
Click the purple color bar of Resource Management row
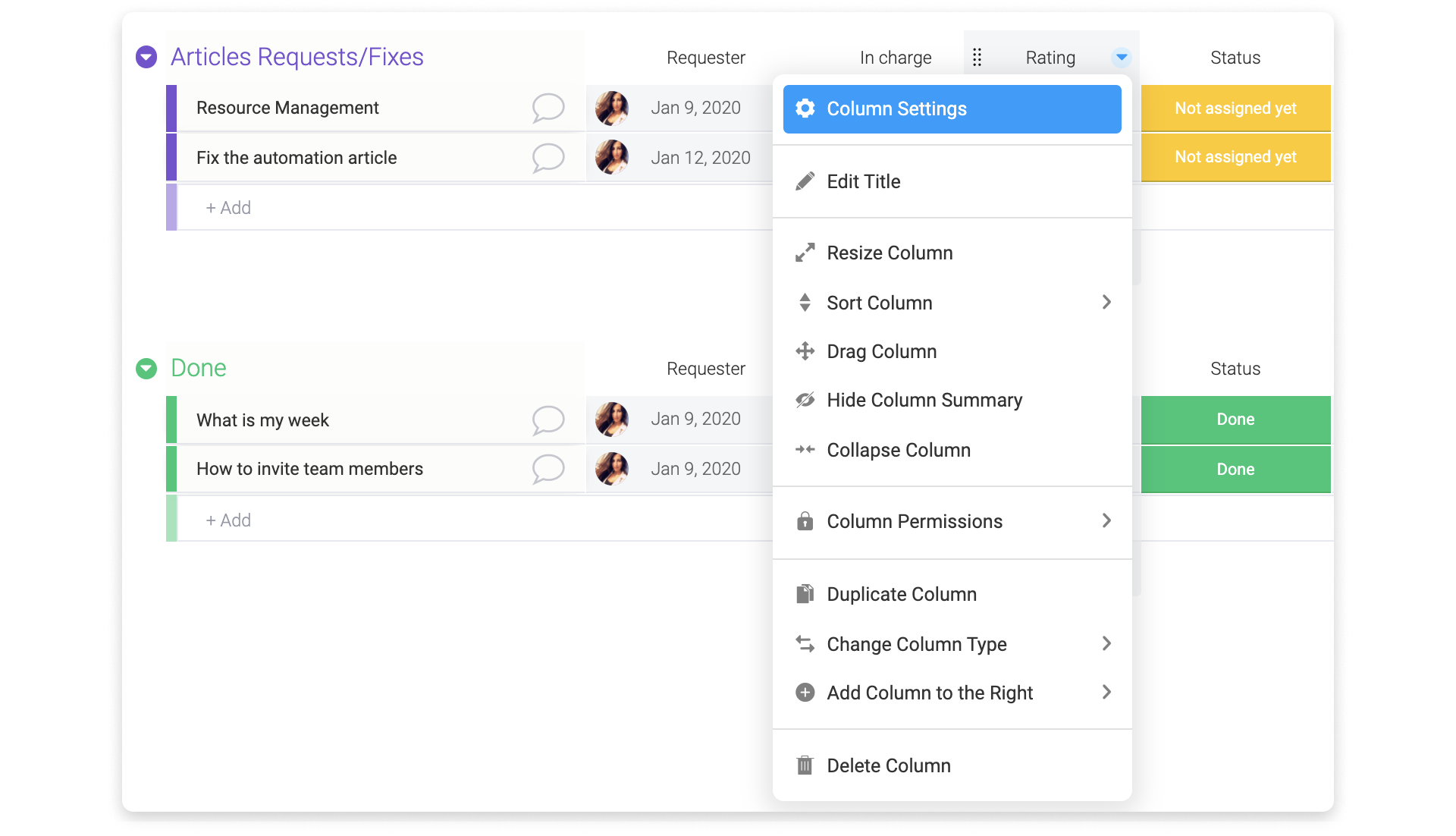[171, 108]
